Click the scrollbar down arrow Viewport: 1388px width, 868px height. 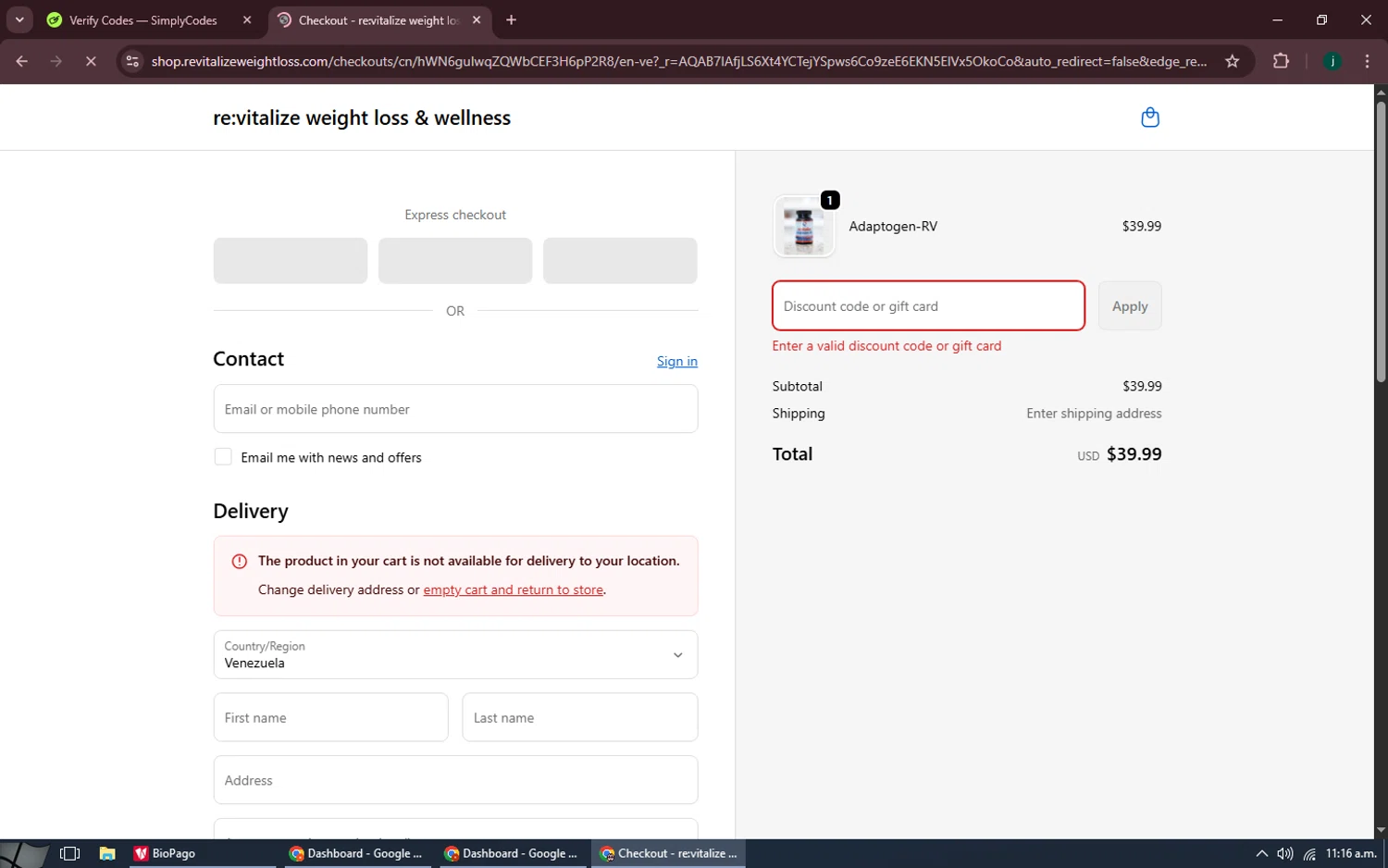coord(1381,830)
